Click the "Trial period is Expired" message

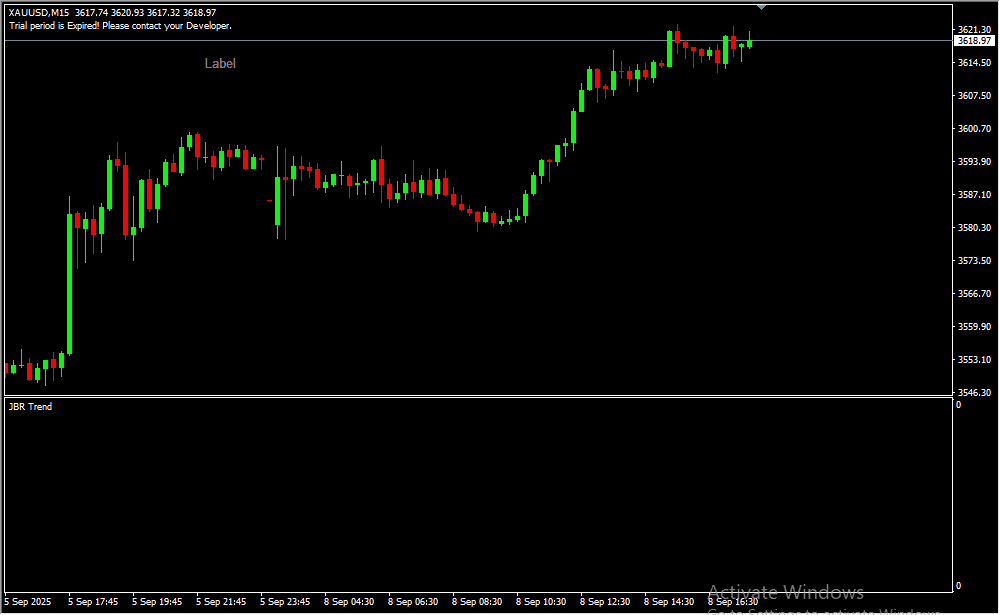pos(120,25)
